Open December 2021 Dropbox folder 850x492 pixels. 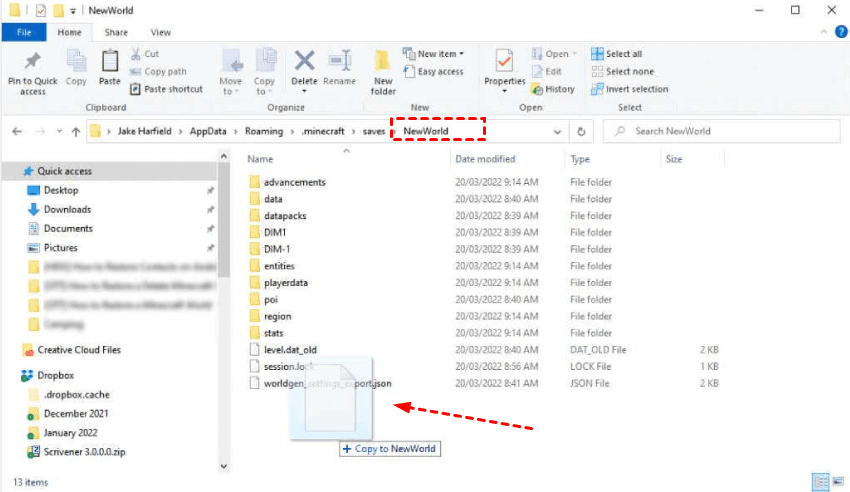pyautogui.click(x=76, y=414)
